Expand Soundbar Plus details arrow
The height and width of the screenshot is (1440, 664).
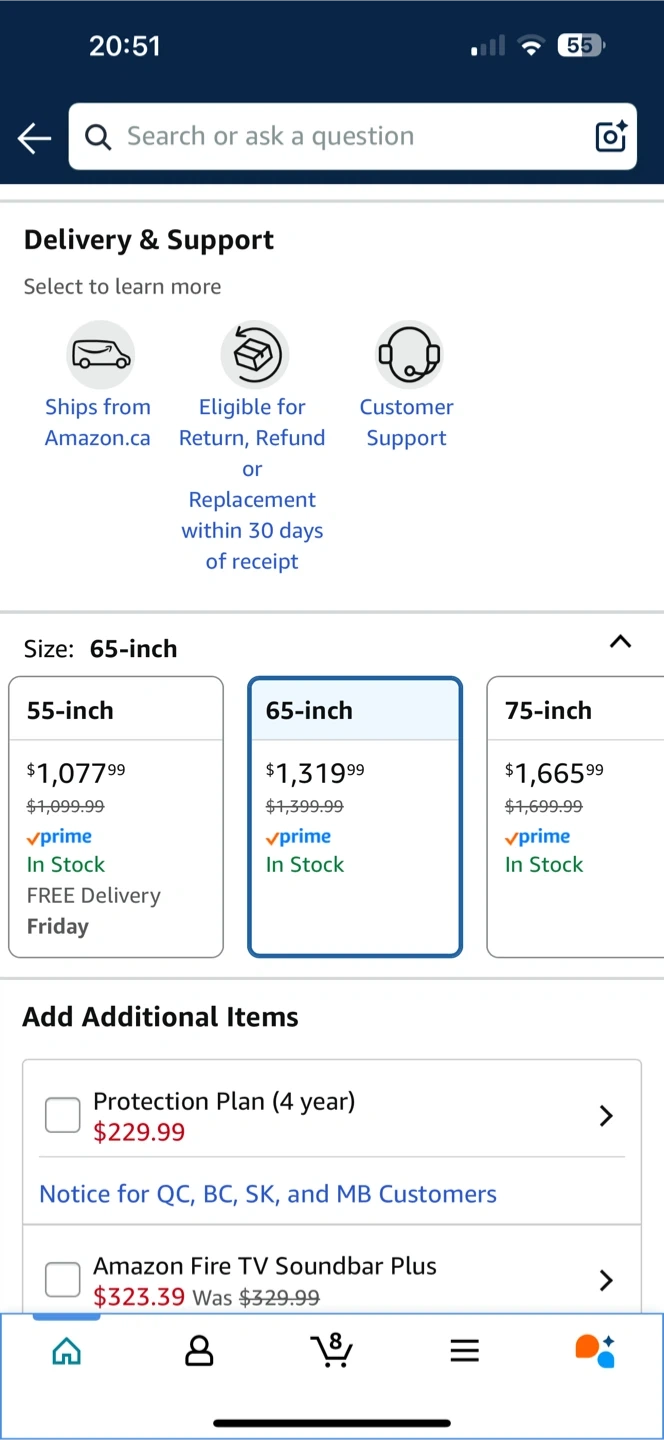pyautogui.click(x=605, y=1280)
